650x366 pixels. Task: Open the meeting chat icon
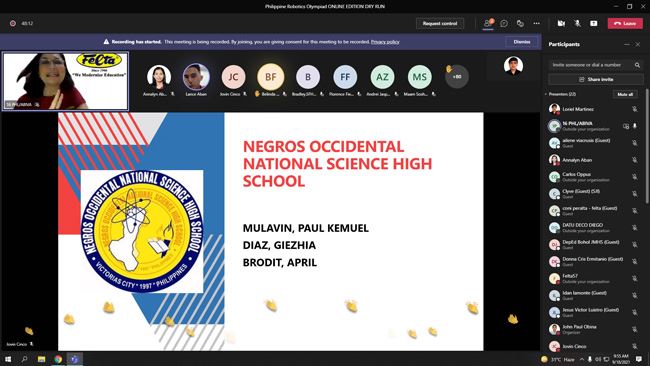[x=504, y=24]
